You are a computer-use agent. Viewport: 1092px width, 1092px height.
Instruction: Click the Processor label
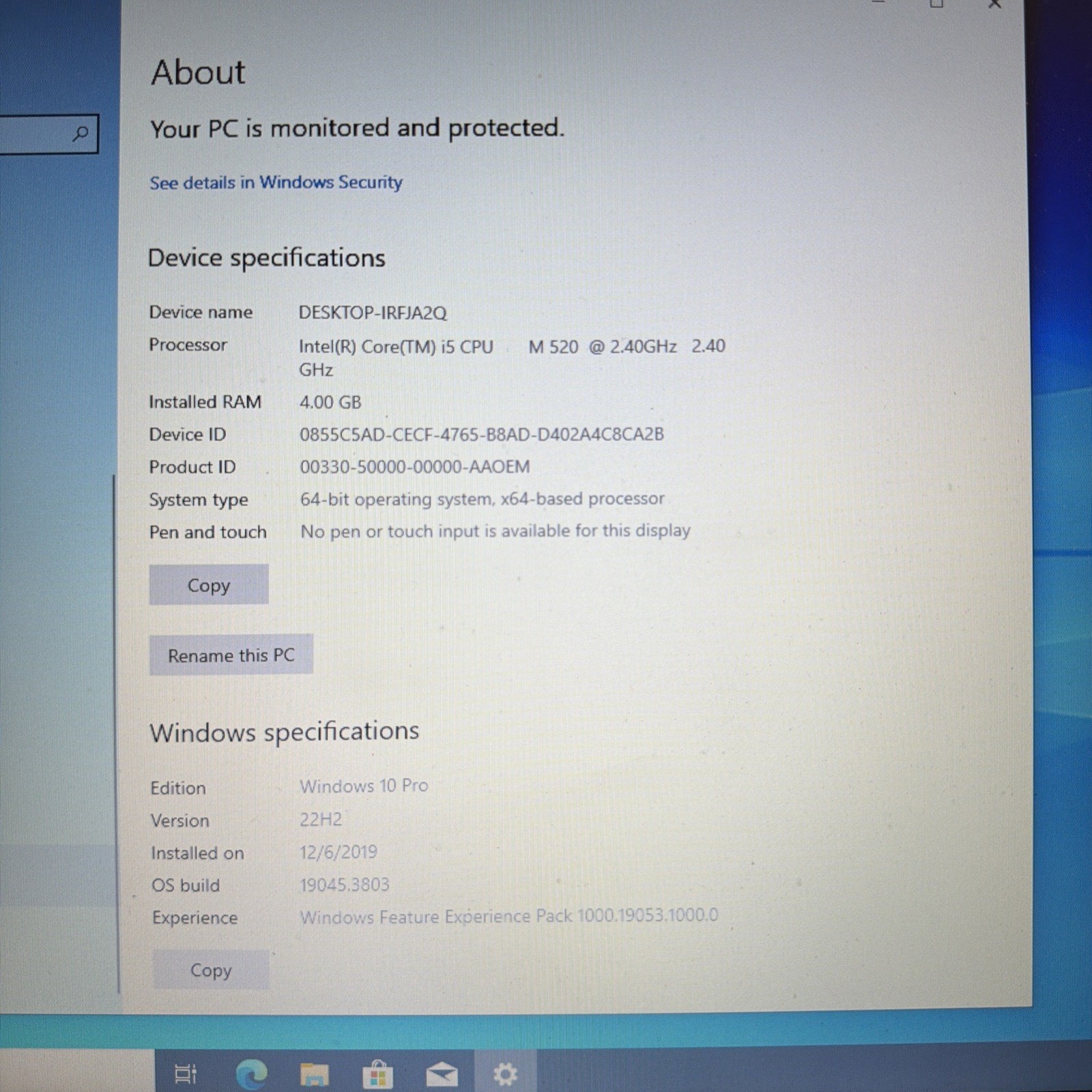click(x=188, y=345)
